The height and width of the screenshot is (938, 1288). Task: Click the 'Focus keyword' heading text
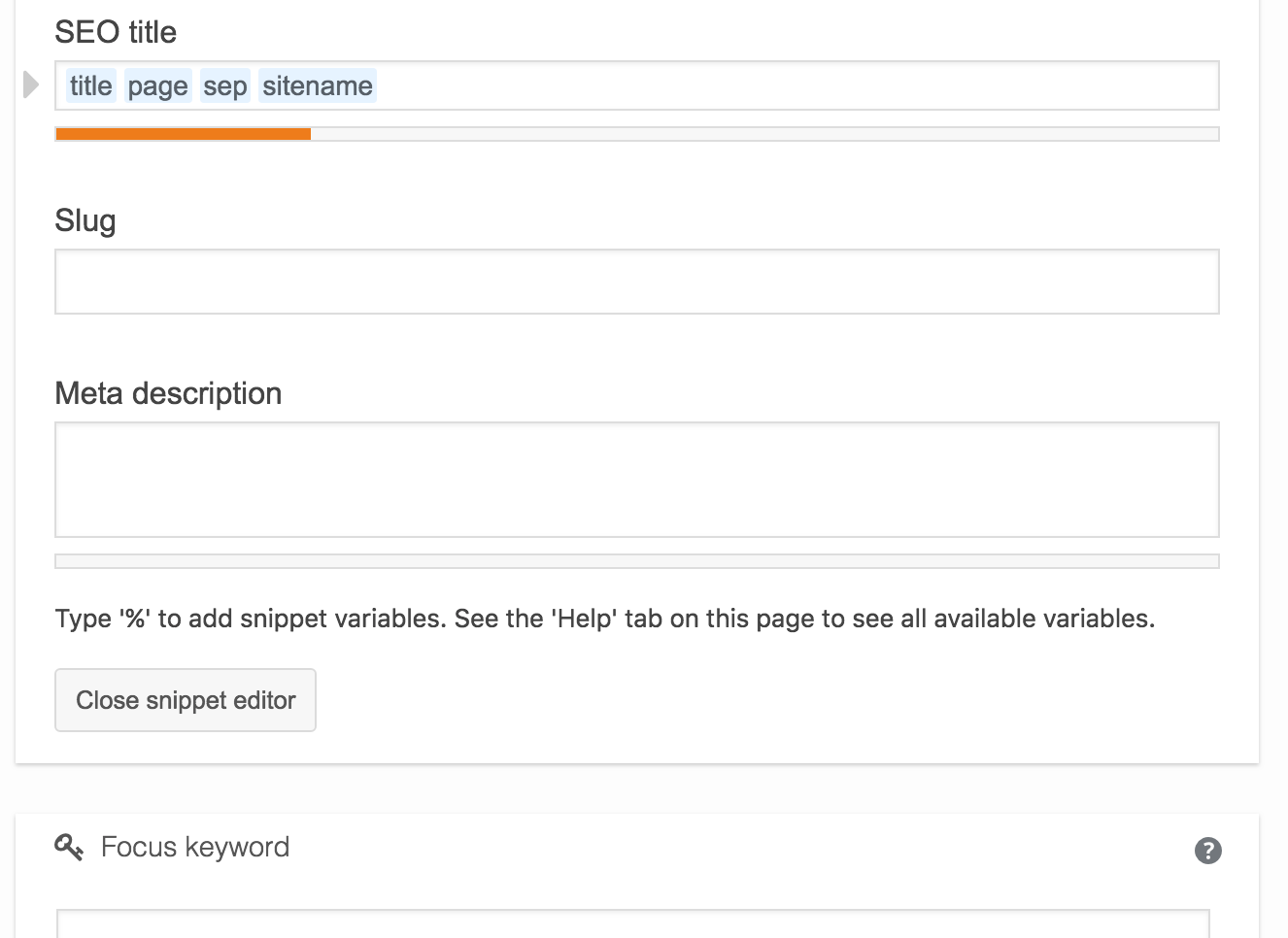[195, 848]
